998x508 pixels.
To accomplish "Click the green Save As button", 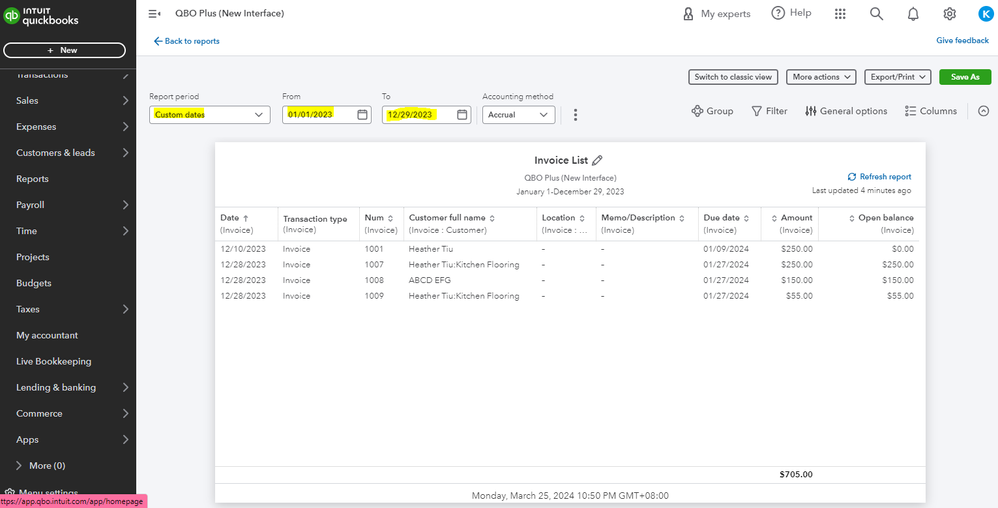I will (964, 77).
